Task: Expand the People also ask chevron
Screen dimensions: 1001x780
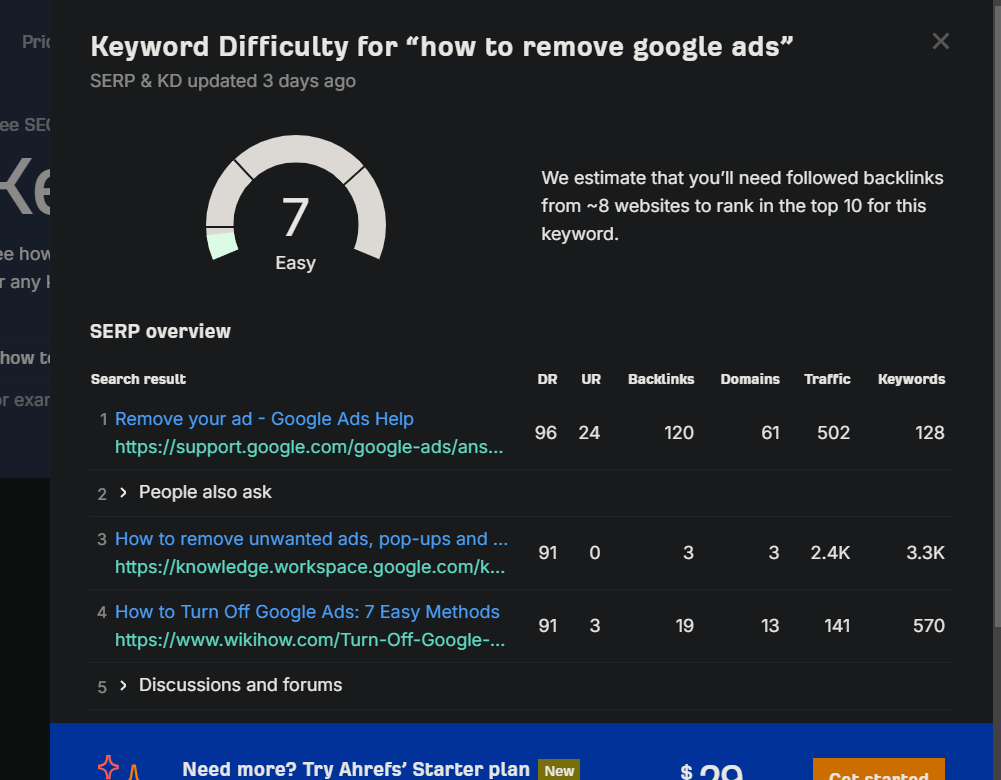Action: [x=123, y=493]
